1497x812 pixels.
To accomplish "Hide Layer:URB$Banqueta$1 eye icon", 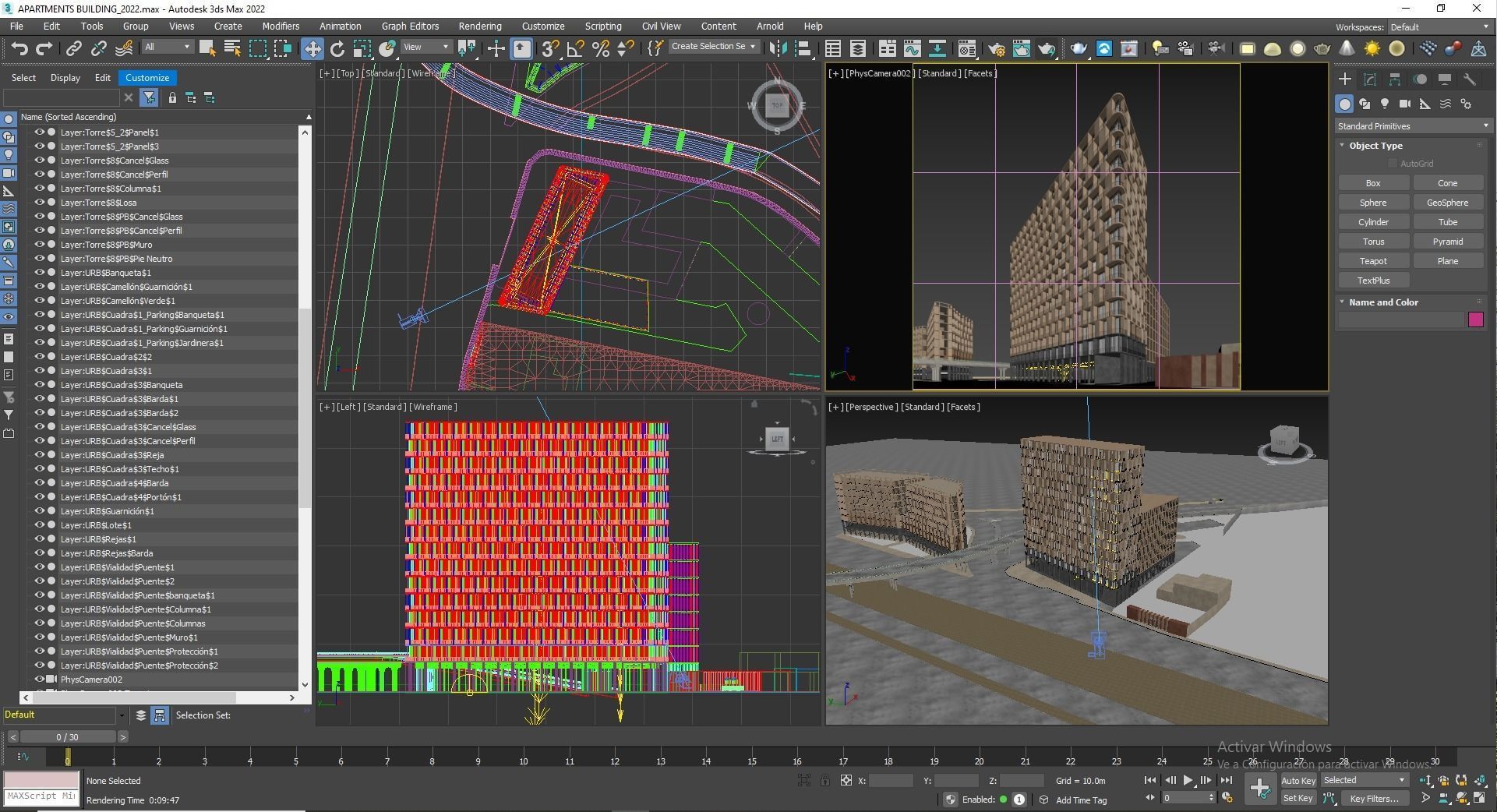I will [39, 273].
